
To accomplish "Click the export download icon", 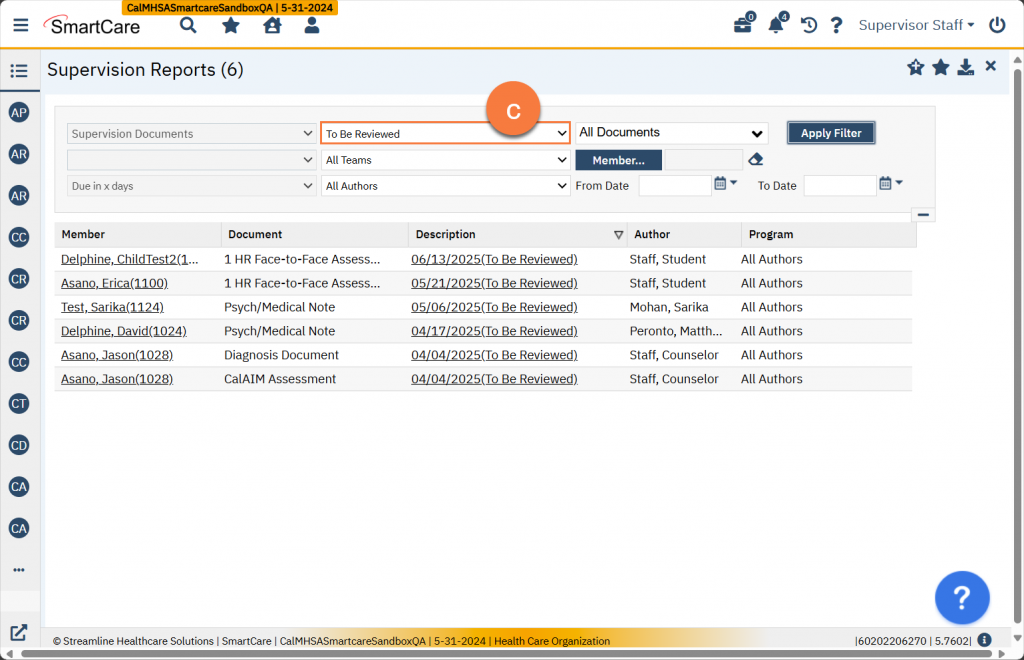I will pyautogui.click(x=965, y=67).
